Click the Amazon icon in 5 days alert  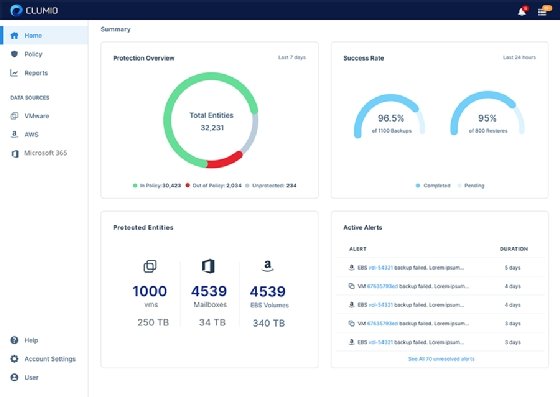click(351, 267)
